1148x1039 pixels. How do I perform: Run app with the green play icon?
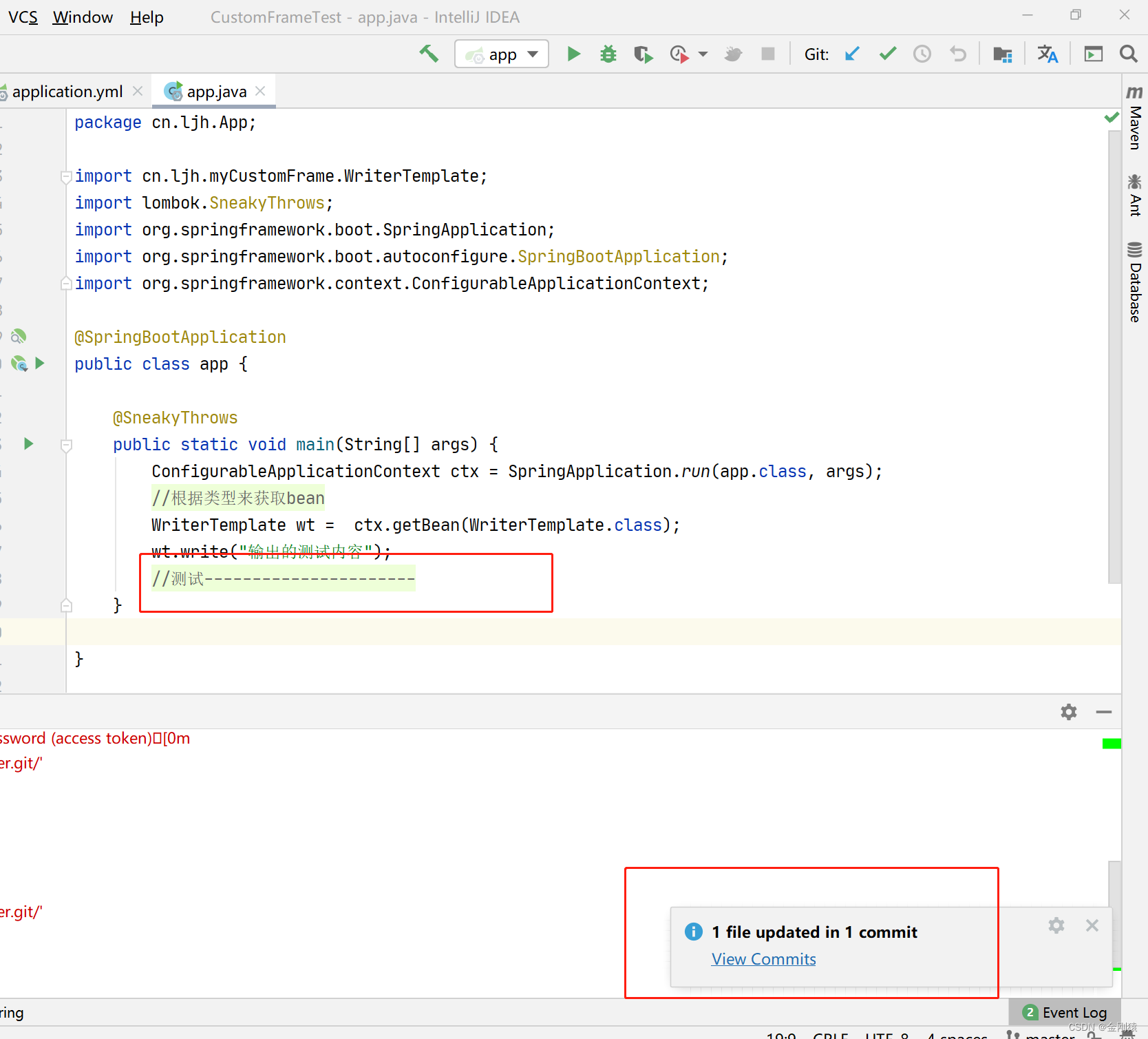pyautogui.click(x=573, y=54)
